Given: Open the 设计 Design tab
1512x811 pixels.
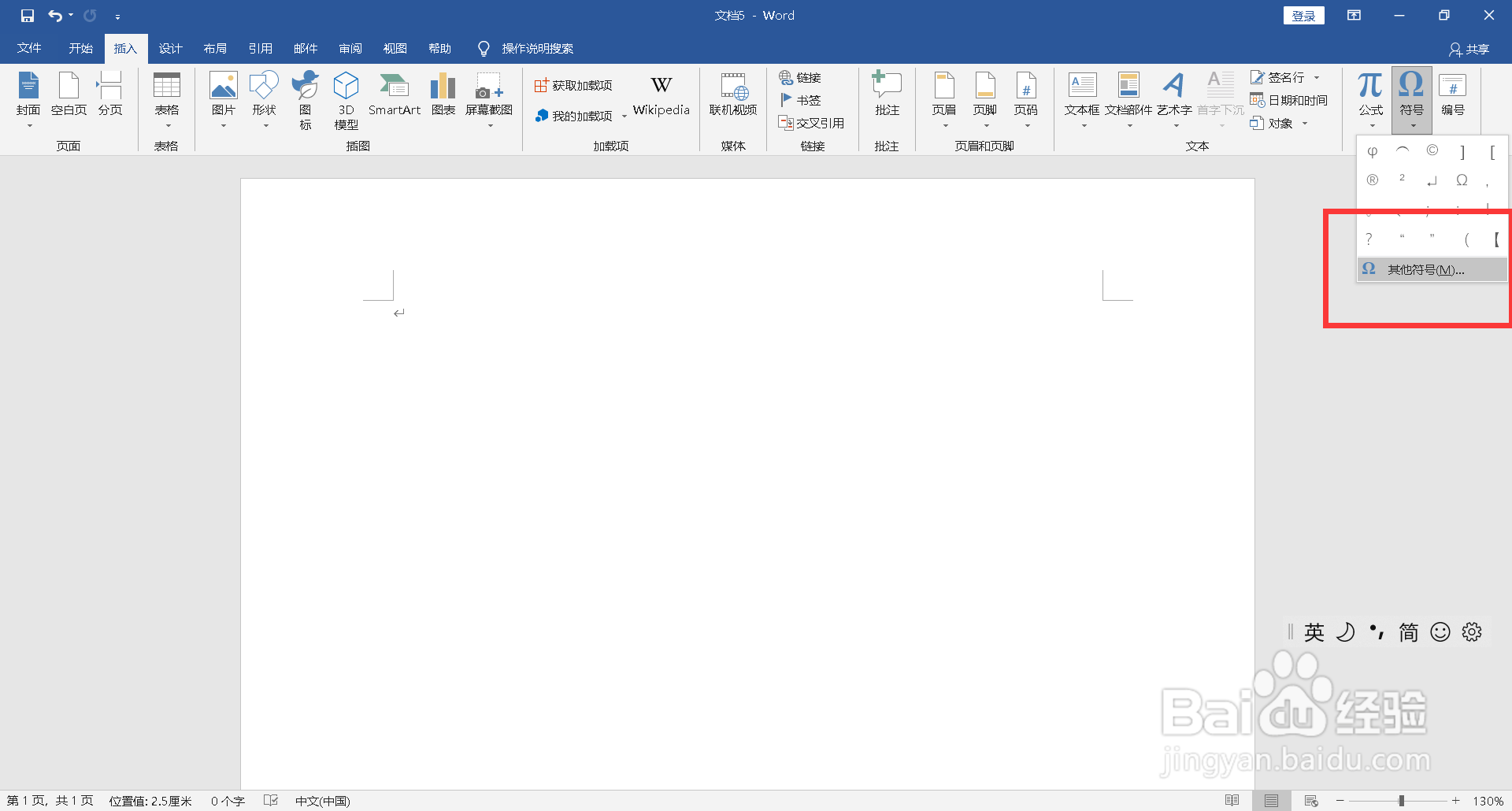Looking at the screenshot, I should pos(170,48).
